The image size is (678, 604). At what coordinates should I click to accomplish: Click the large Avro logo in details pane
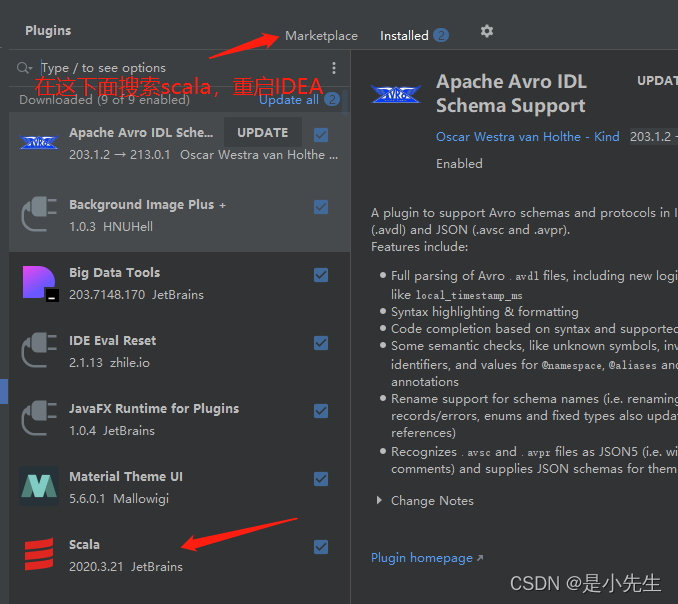coord(396,94)
